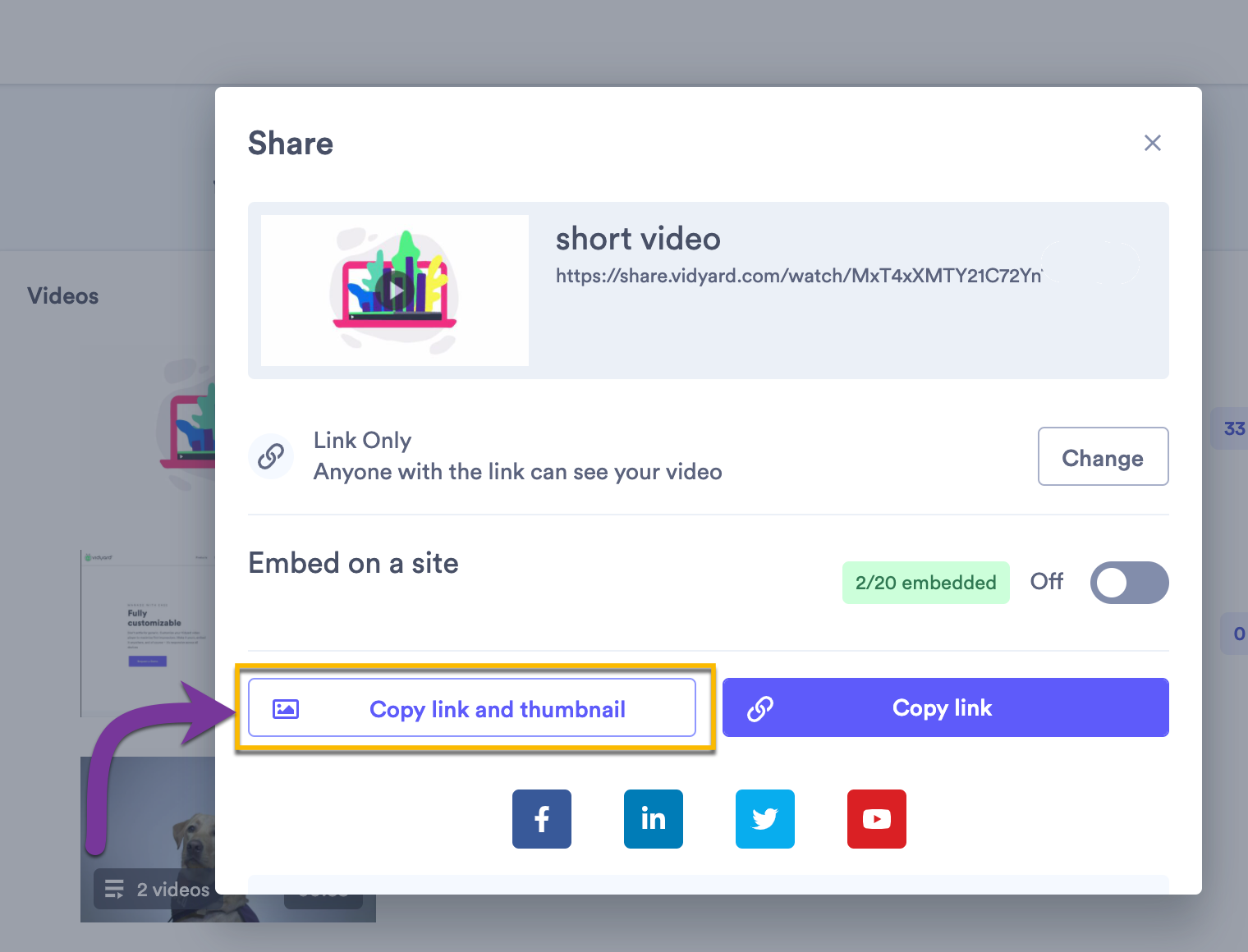Click the chain-link icon beside Link Only
The width and height of the screenshot is (1248, 952).
click(271, 456)
